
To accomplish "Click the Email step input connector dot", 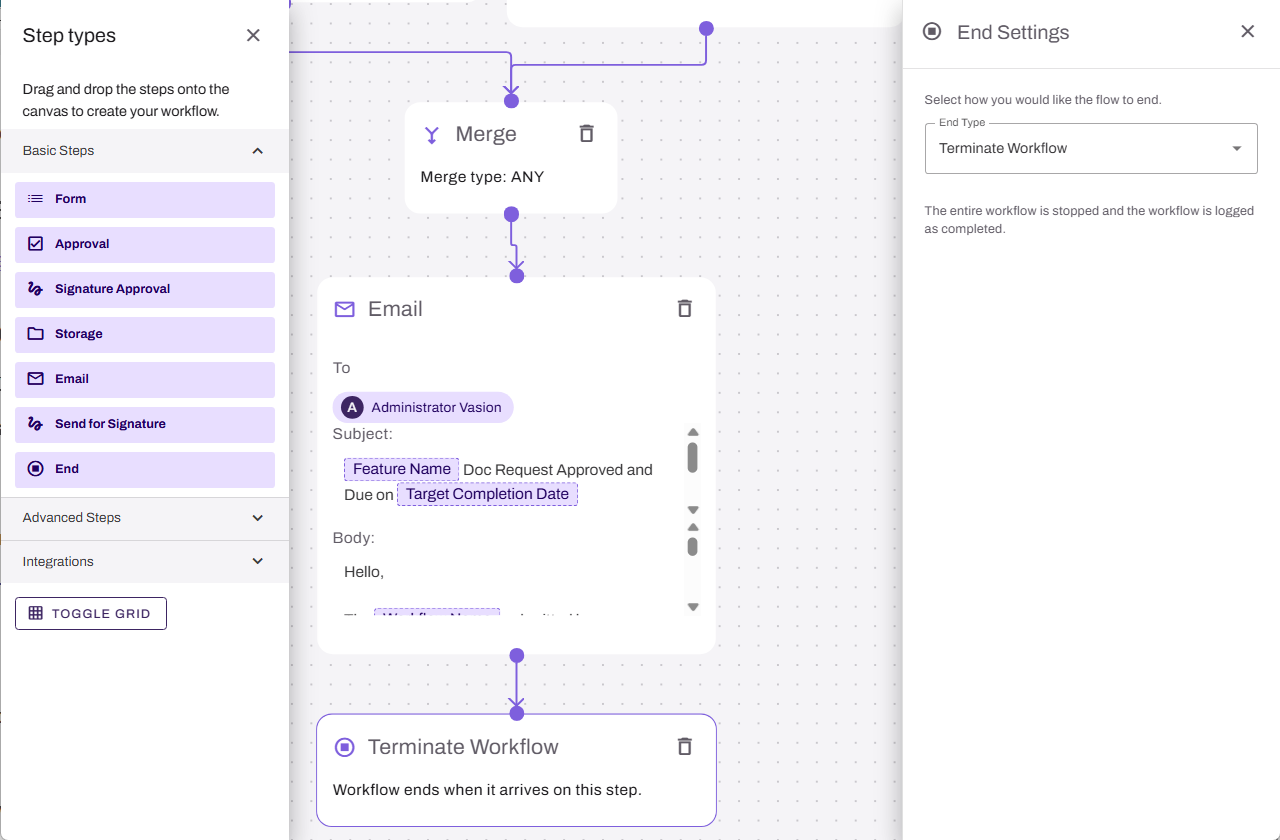I will pyautogui.click(x=516, y=276).
